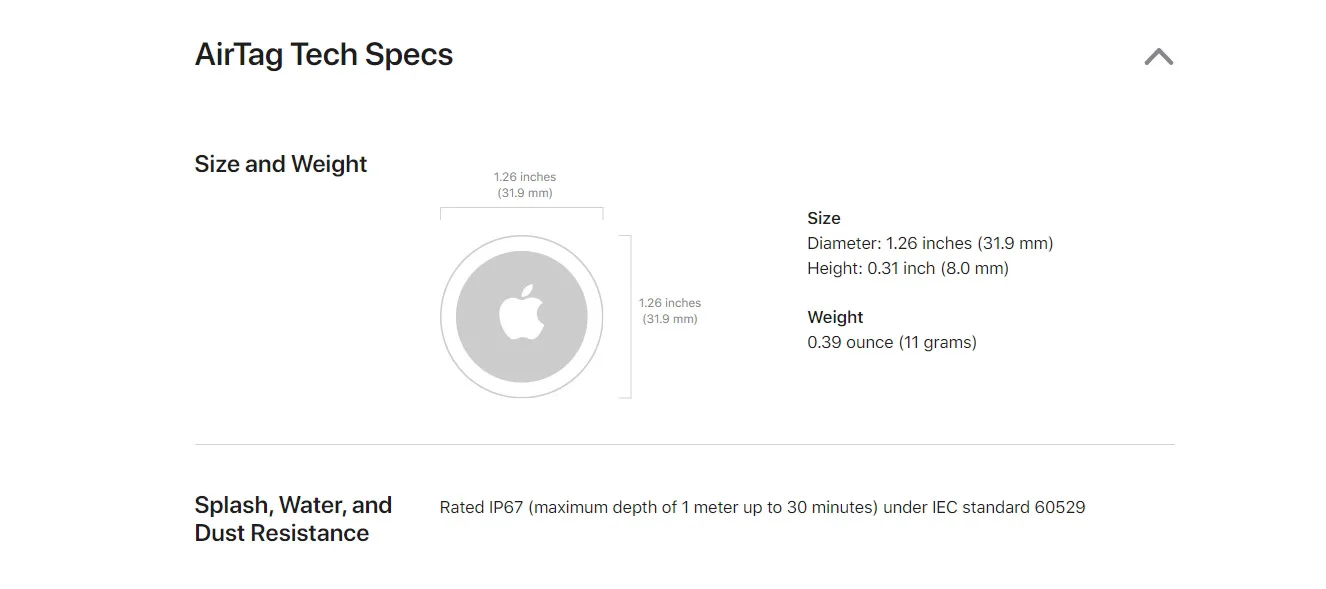Click the horizontal width bracket above the AirTag

[x=521, y=208]
